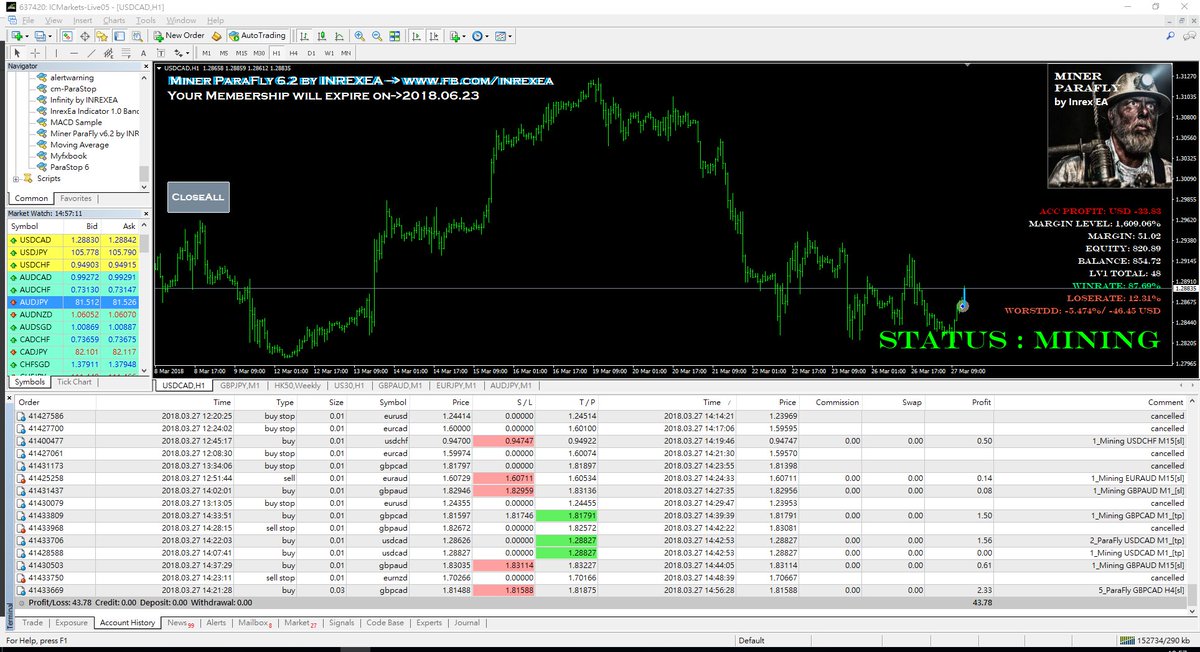1200x652 pixels.
Task: Close the Navigator panel
Action: 146,66
